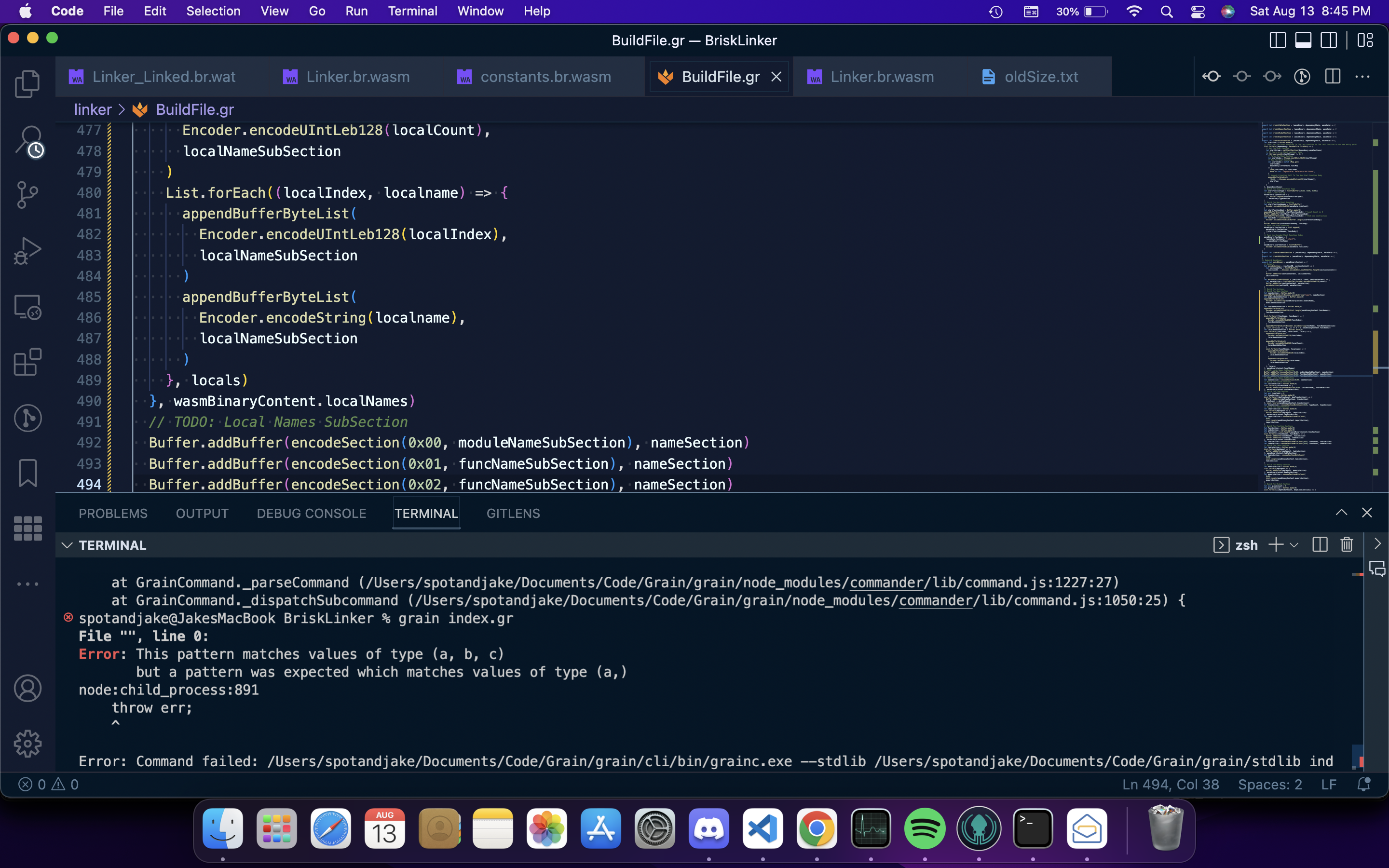The height and width of the screenshot is (868, 1389).
Task: Click GitLens compare with previous revision icon
Action: 1211,76
